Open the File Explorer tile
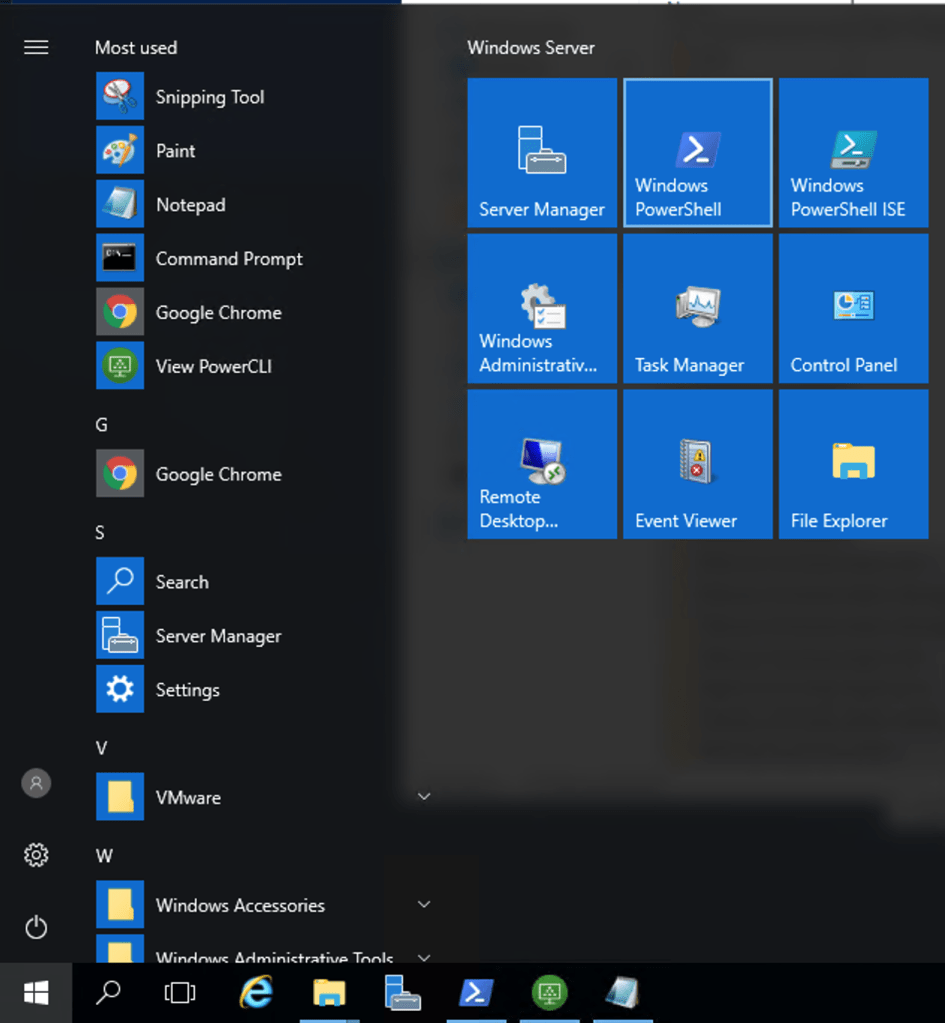The image size is (945, 1023). 853,465
